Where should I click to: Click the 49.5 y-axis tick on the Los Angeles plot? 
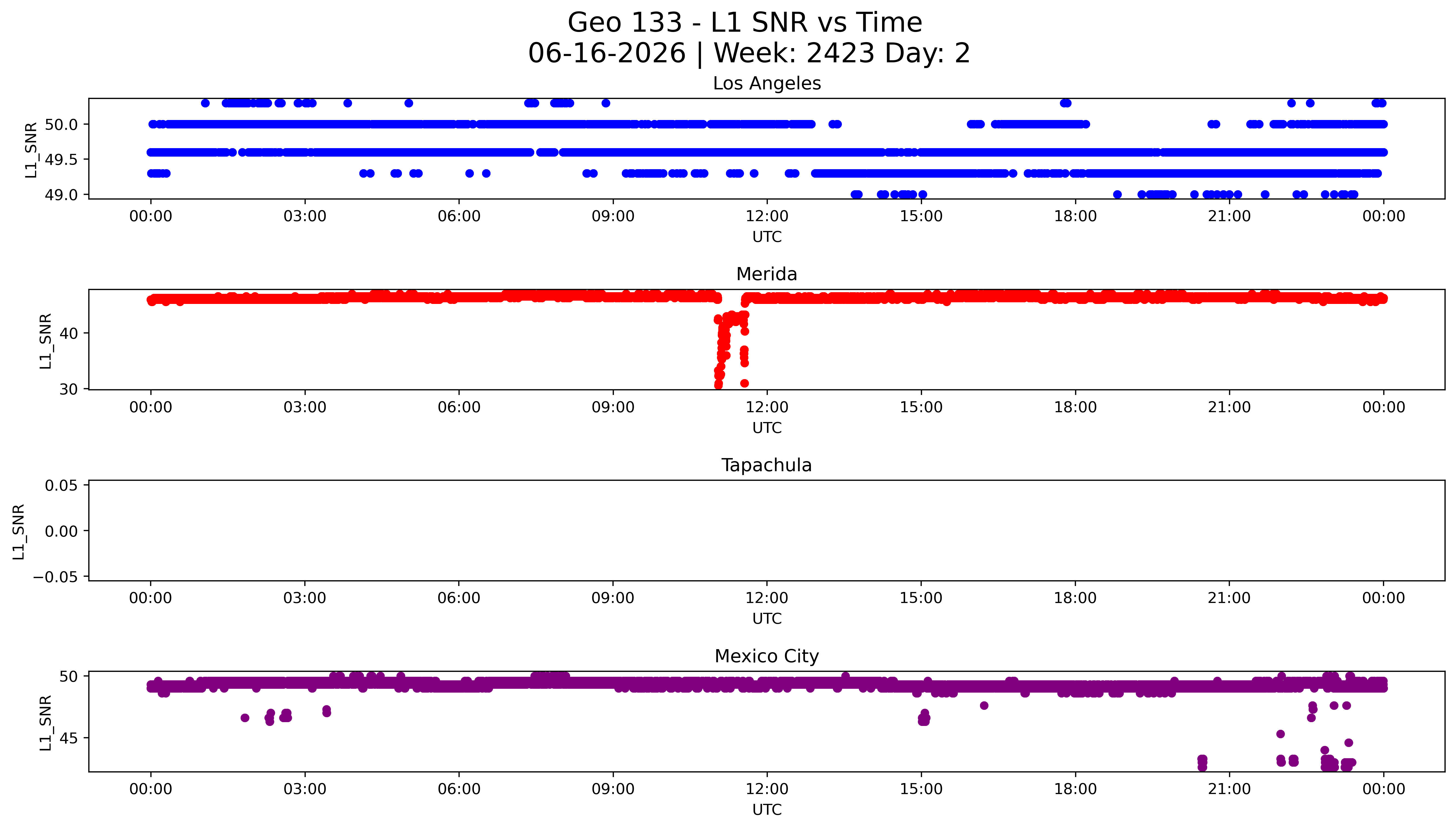click(62, 159)
